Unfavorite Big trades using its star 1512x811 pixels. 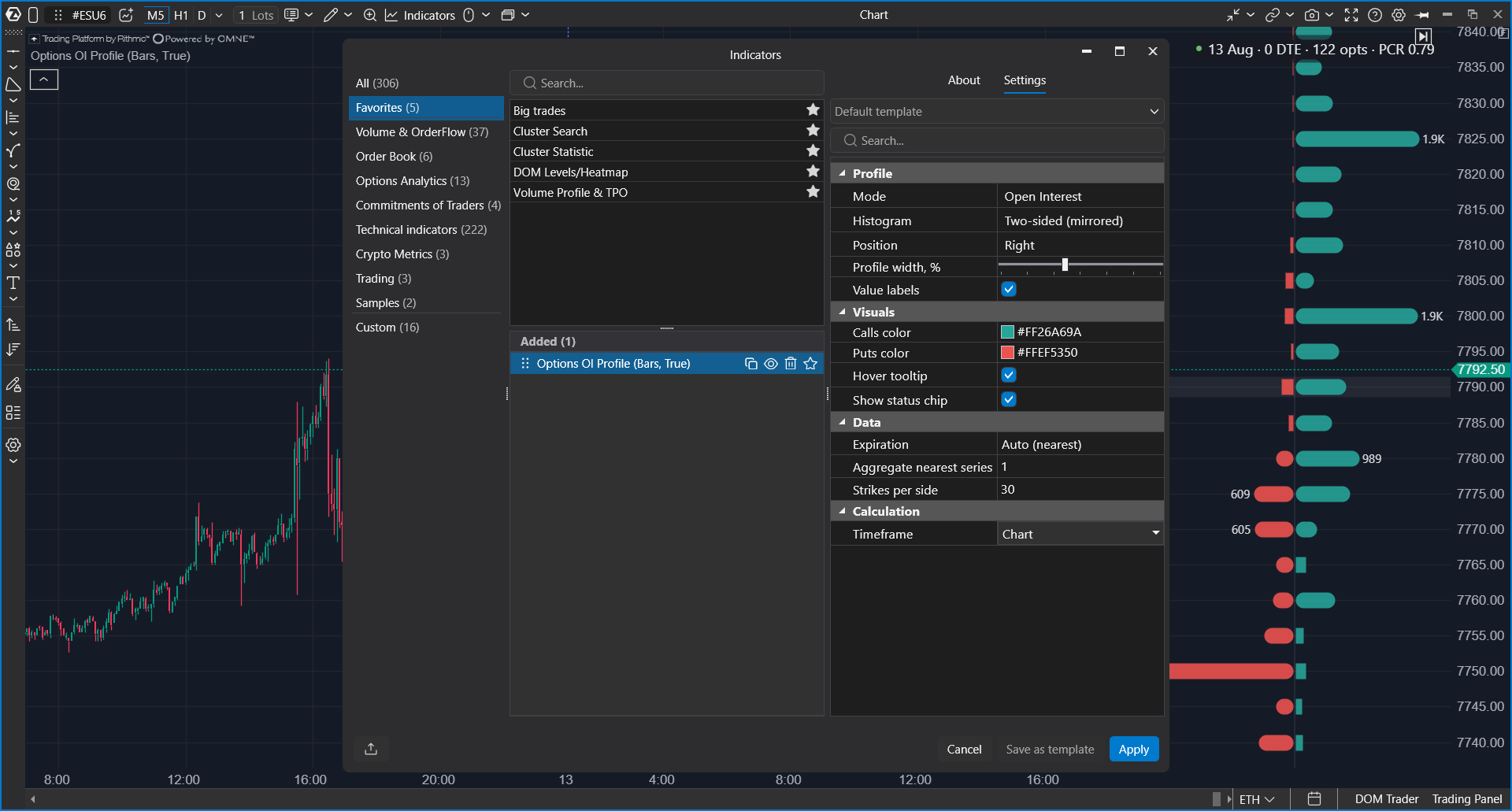[813, 110]
